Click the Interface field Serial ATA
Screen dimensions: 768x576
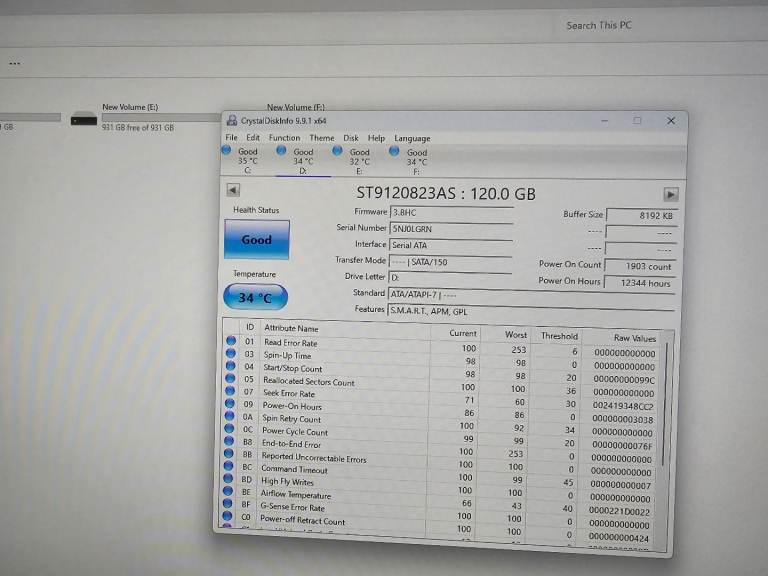point(450,245)
